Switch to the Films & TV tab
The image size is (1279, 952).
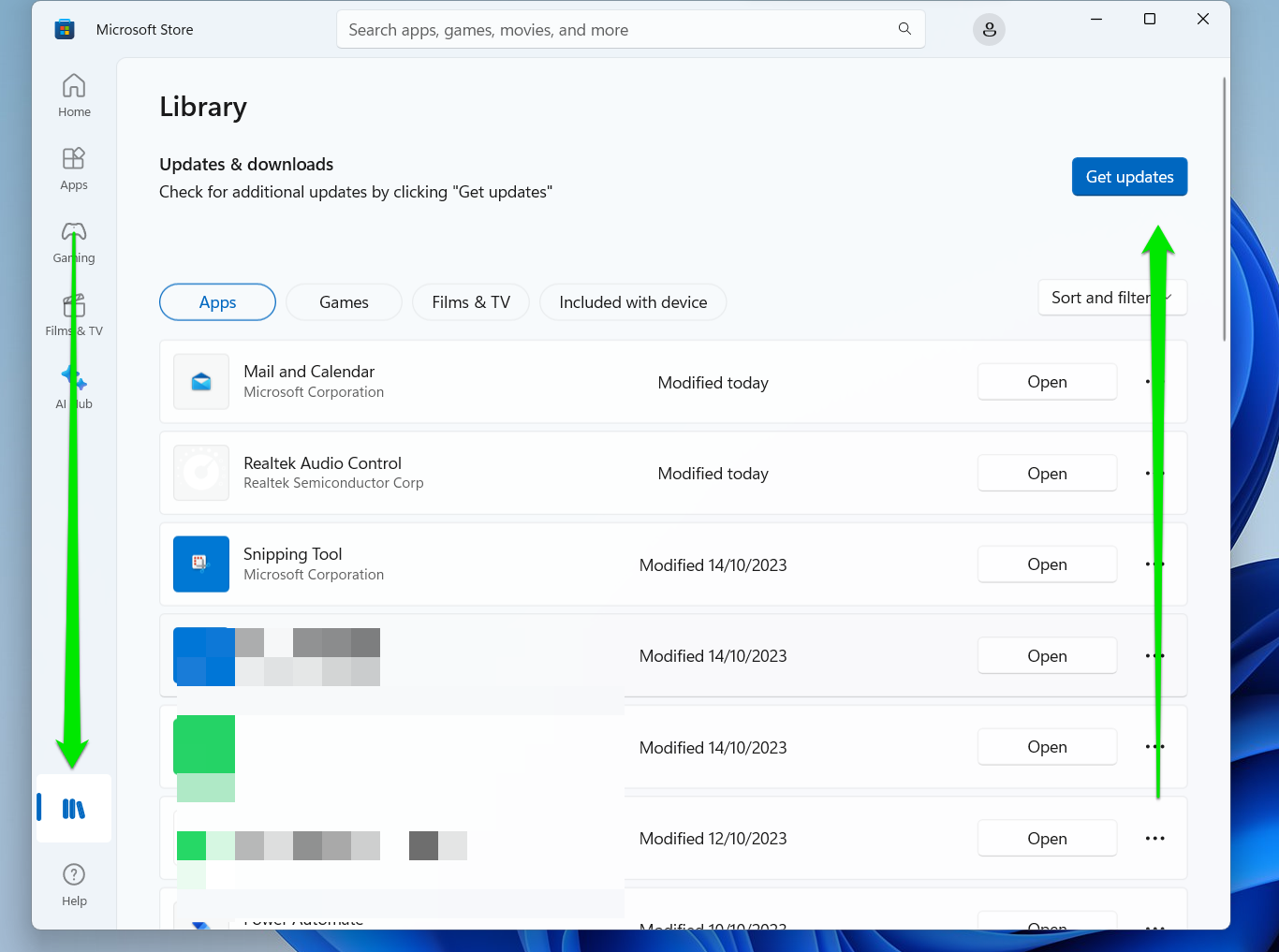point(471,302)
